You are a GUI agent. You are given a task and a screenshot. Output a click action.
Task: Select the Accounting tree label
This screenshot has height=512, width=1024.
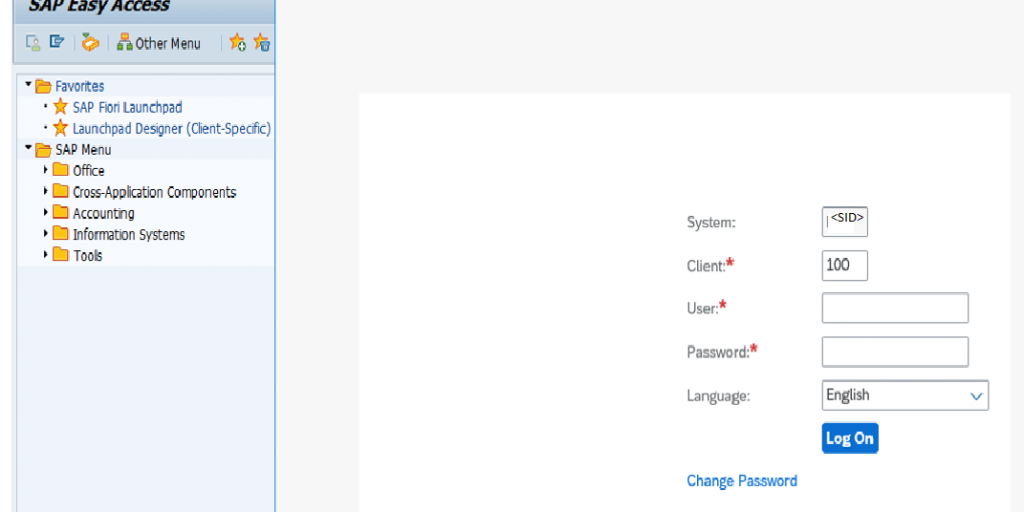tap(104, 213)
